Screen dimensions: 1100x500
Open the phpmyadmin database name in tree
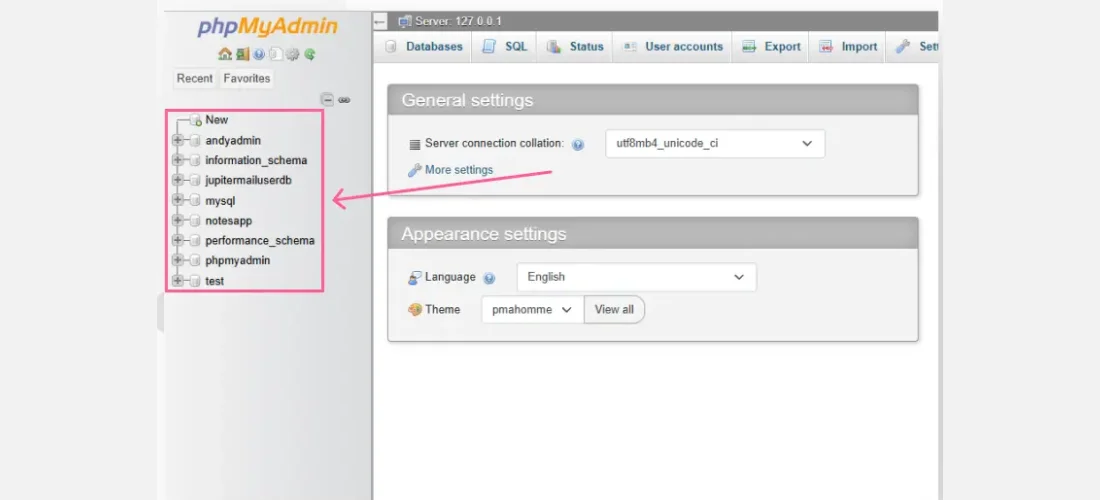point(238,261)
